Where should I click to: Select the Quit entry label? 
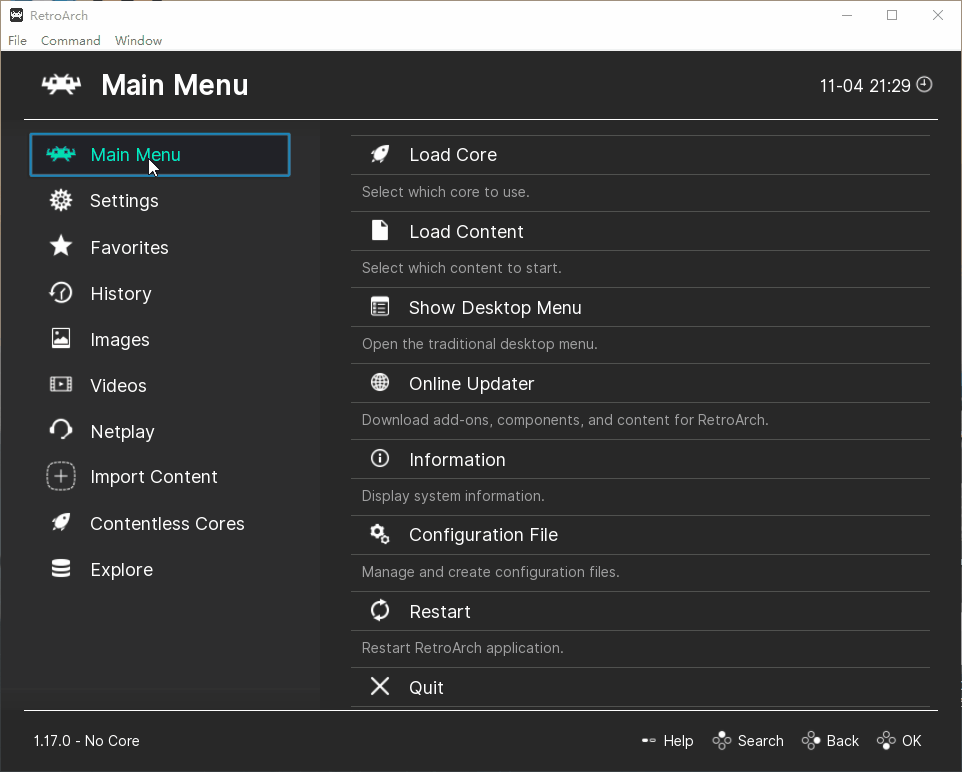pos(426,687)
